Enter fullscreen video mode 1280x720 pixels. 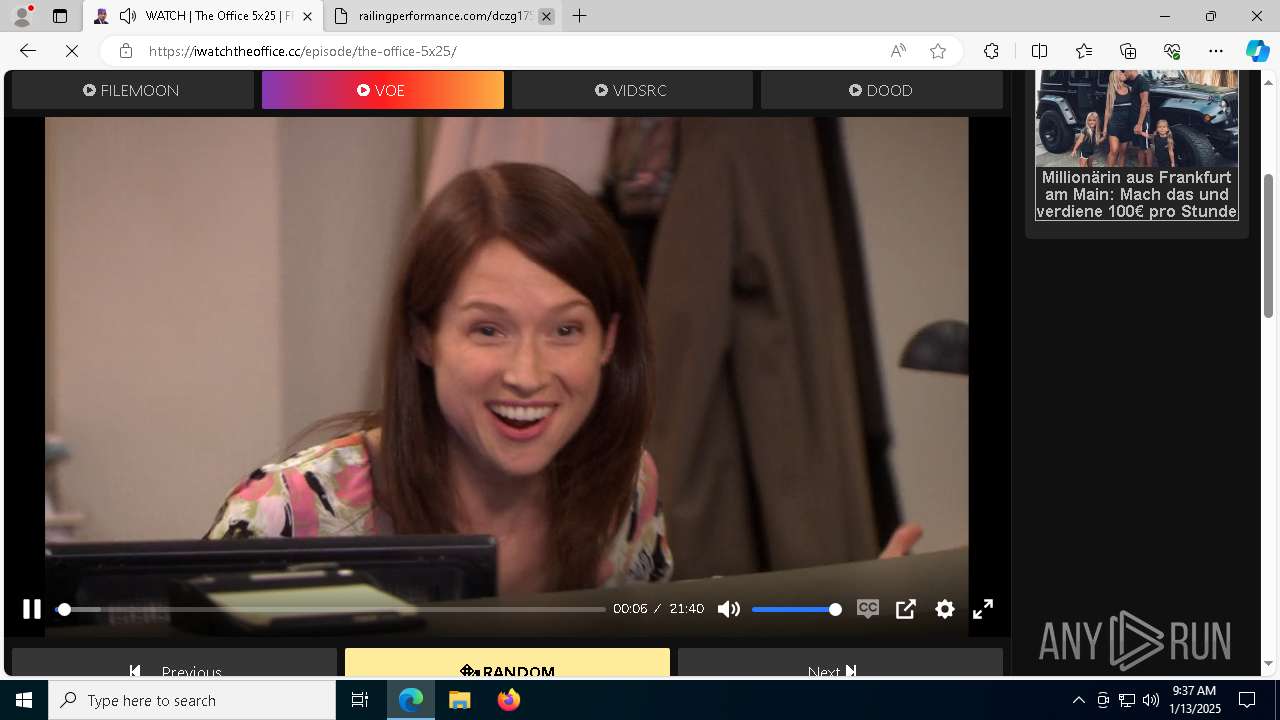point(983,609)
